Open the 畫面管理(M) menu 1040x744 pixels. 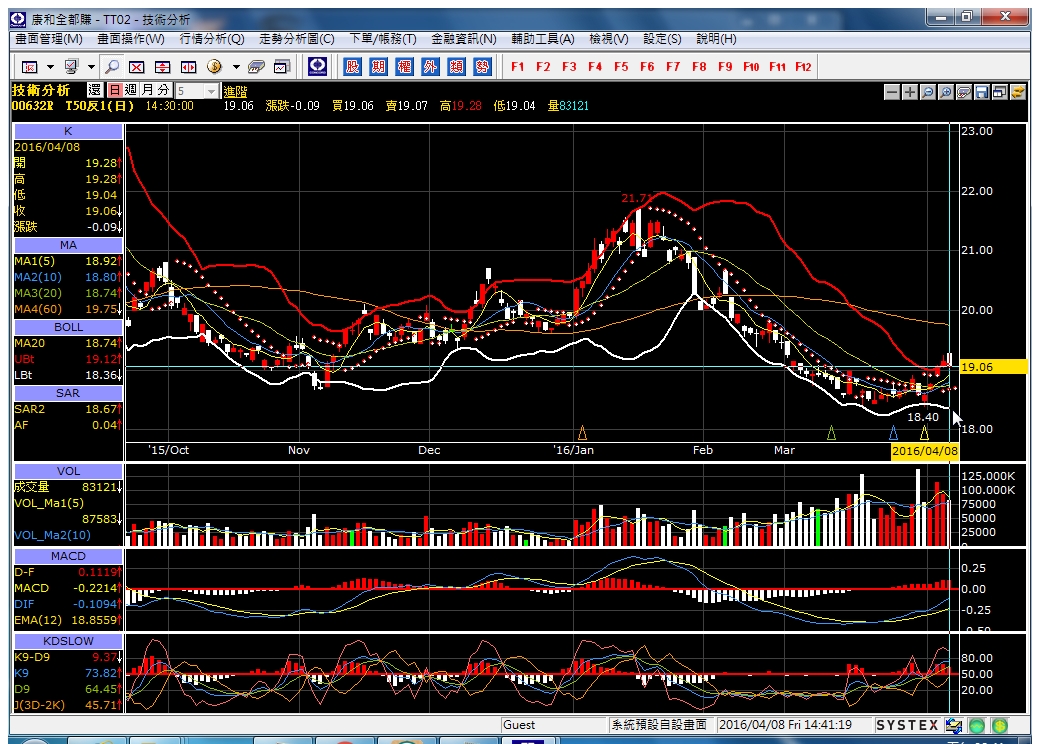tap(49, 39)
